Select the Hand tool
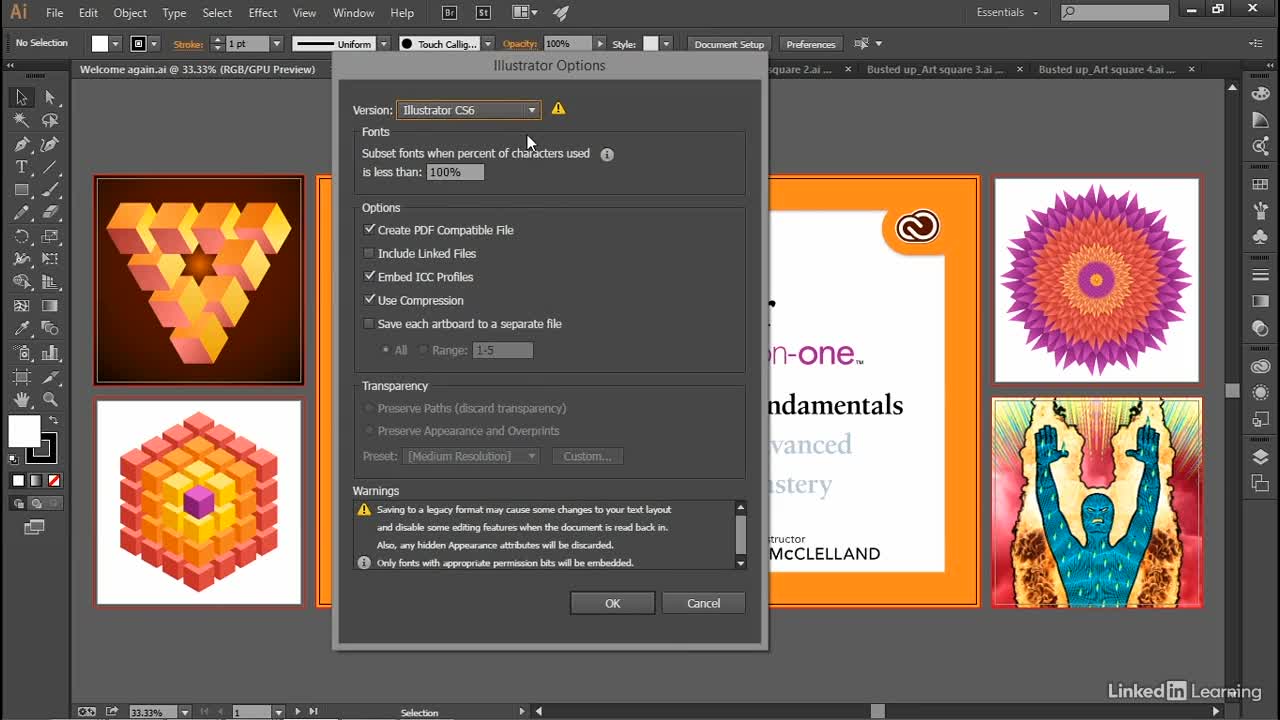Screen dimensions: 1280x720 click(x=21, y=399)
